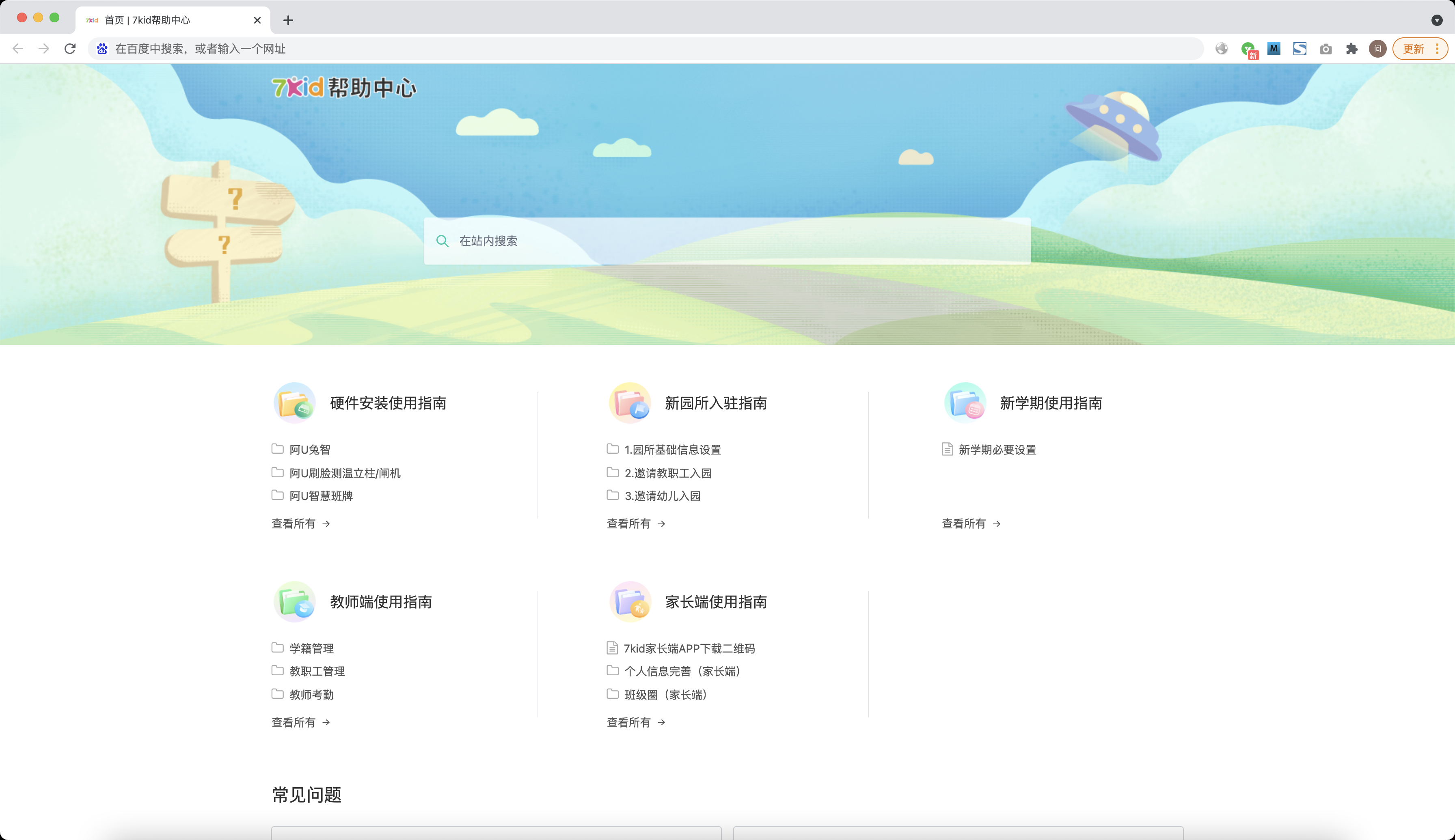The width and height of the screenshot is (1455, 840).
Task: Open the 阿U兔智 category
Action: click(310, 450)
